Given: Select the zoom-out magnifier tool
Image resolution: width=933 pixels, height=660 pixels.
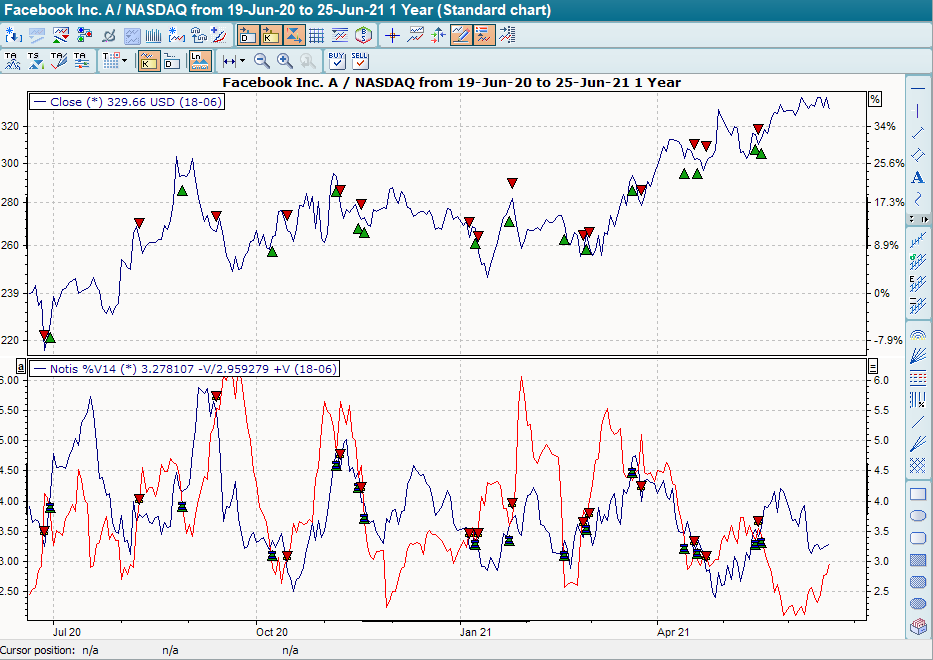Looking at the screenshot, I should click(x=262, y=60).
